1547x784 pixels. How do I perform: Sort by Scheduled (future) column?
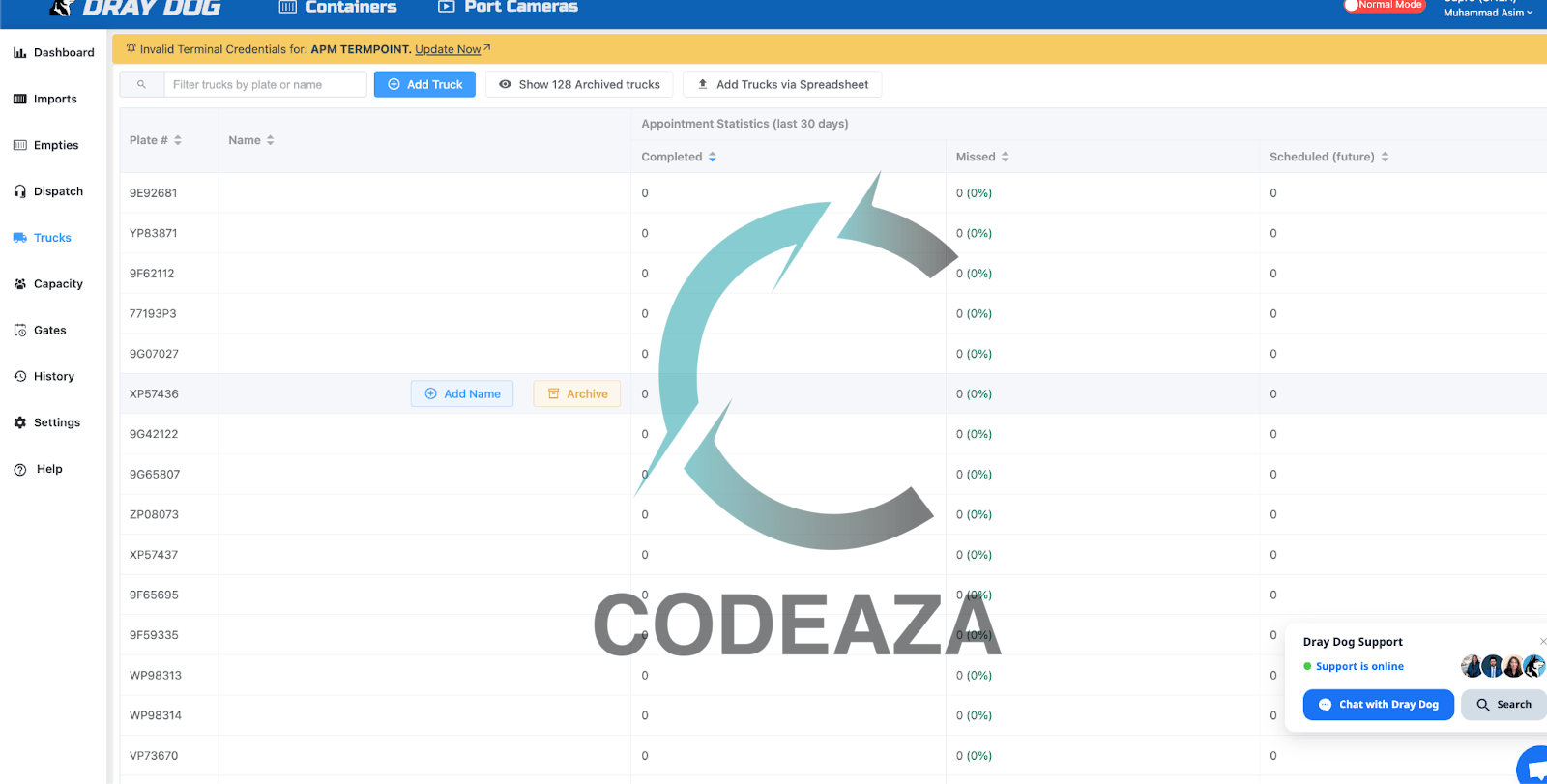tap(1329, 157)
